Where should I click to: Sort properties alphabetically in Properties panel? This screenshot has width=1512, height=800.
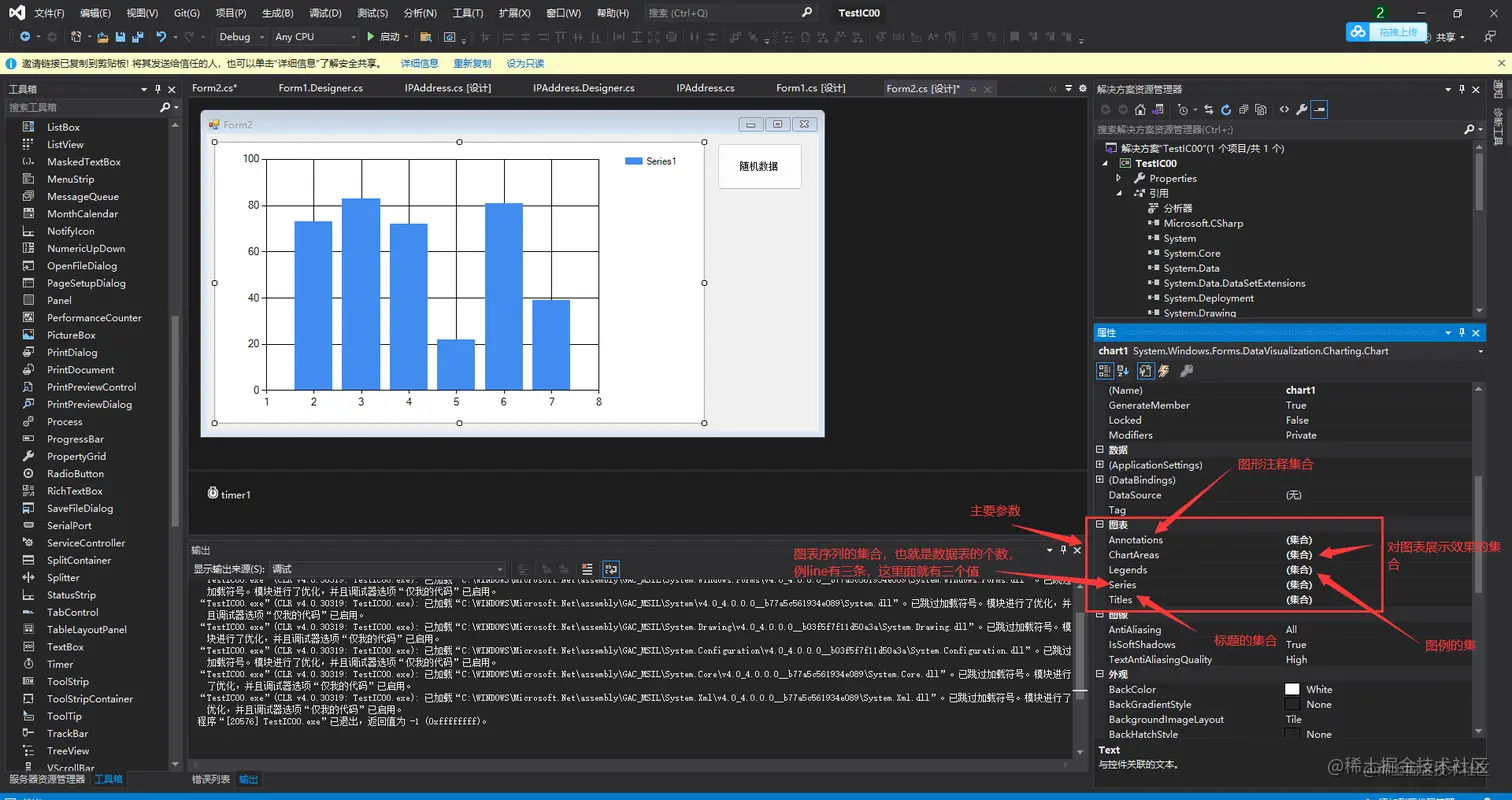pyautogui.click(x=1123, y=371)
